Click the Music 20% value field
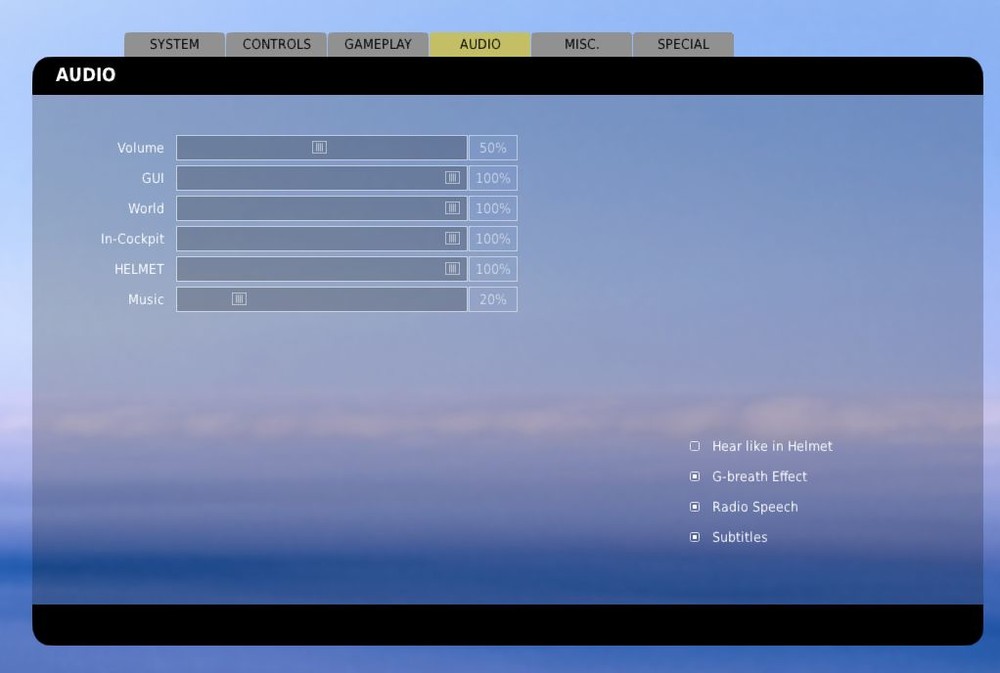1000x673 pixels. 493,299
